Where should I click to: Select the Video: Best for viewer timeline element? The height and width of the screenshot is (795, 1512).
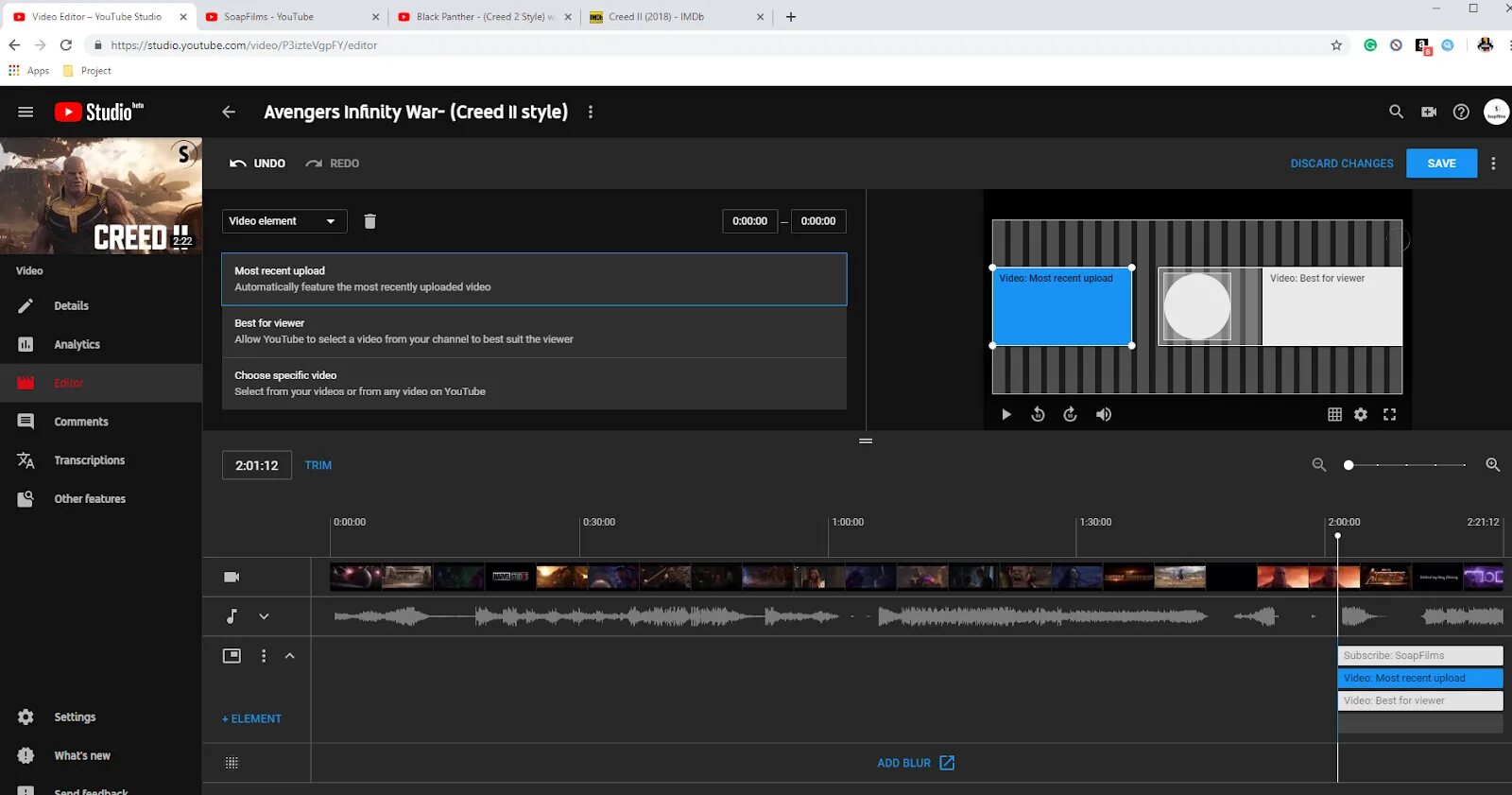(1420, 700)
